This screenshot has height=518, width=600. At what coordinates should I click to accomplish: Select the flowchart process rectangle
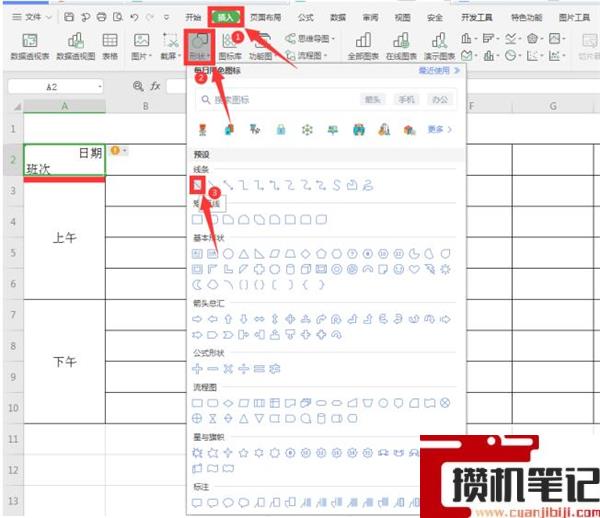coord(197,403)
